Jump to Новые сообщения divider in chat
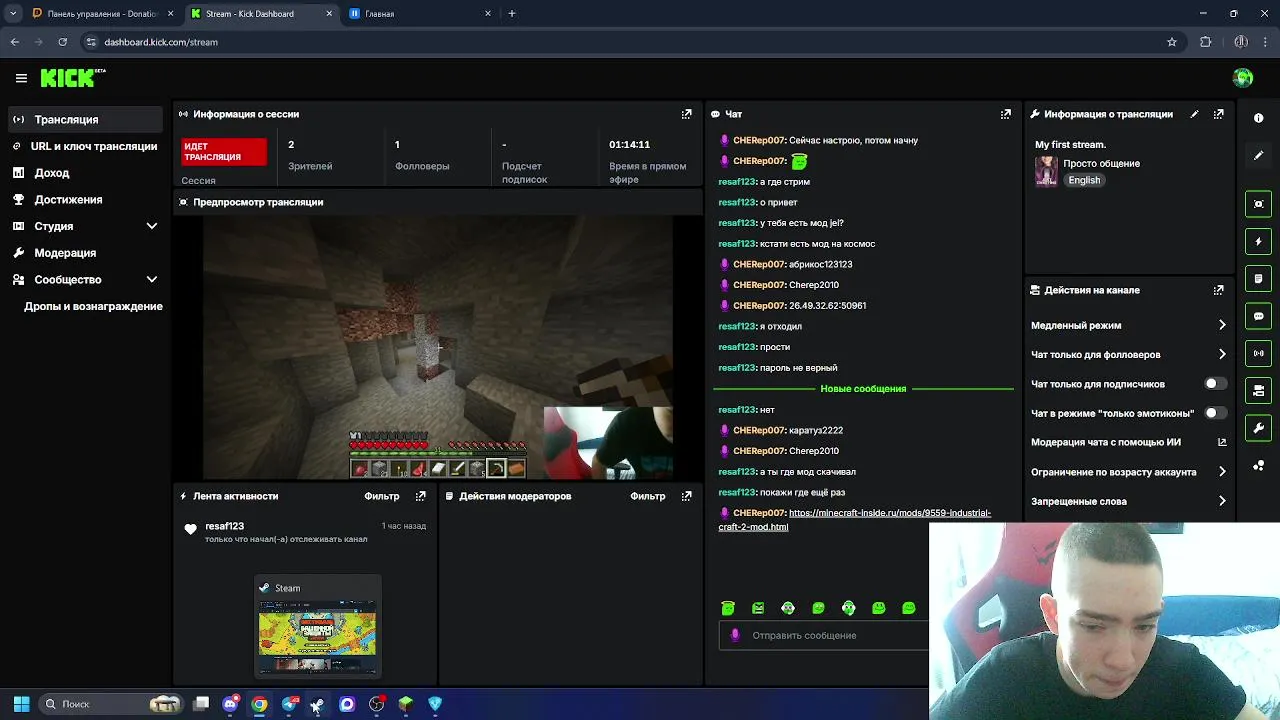 (863, 389)
